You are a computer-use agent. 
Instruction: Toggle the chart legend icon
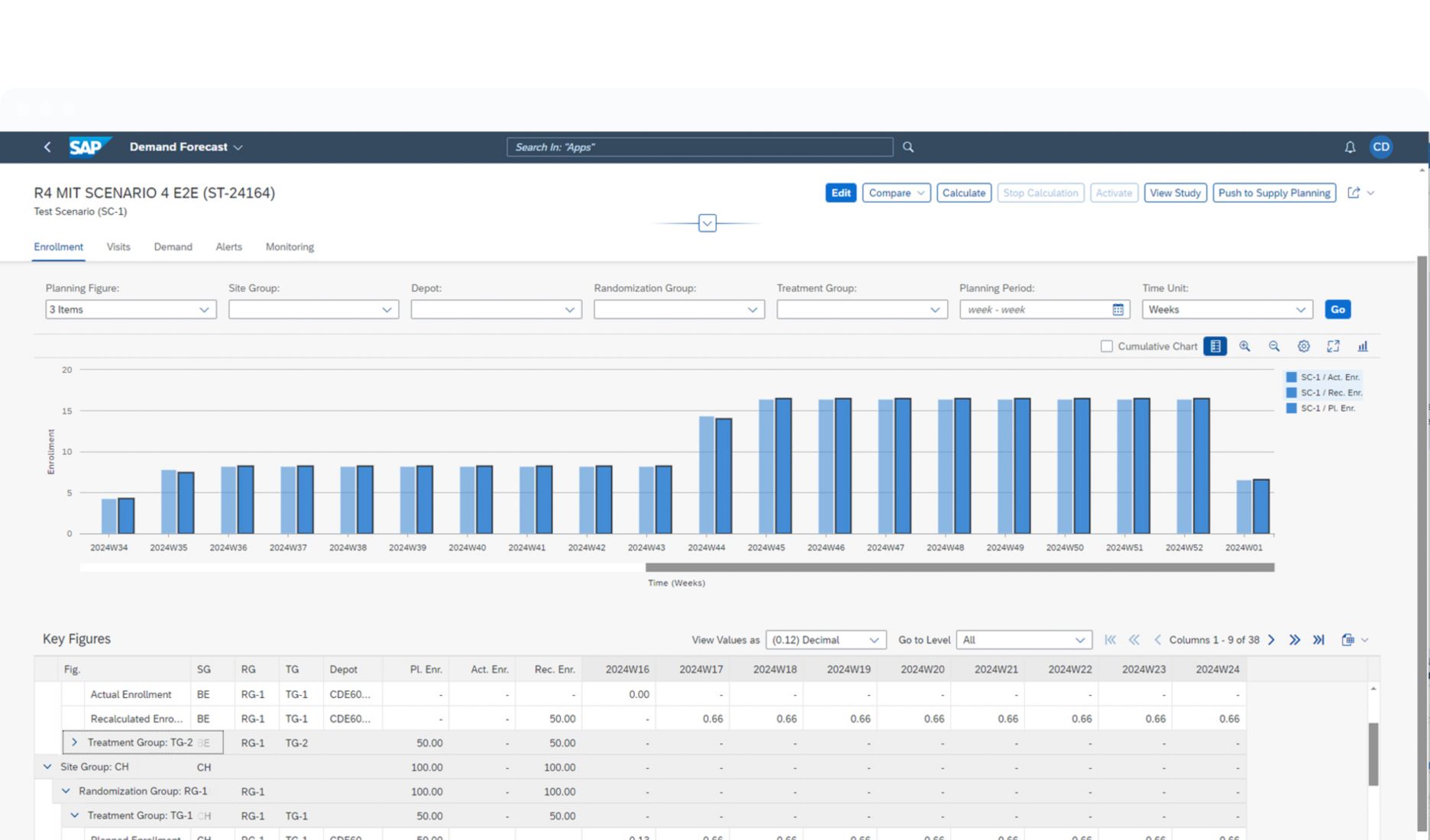pos(1215,346)
